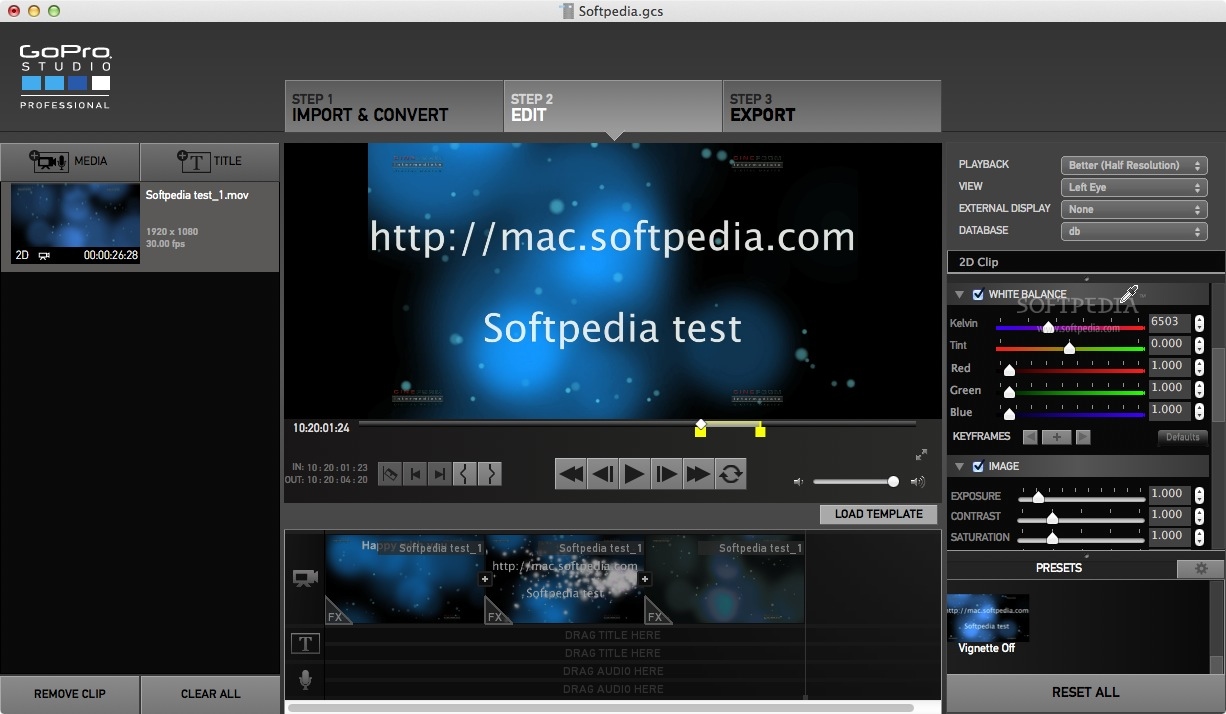Click the video track camera icon
Viewport: 1226px width, 714px height.
point(305,578)
